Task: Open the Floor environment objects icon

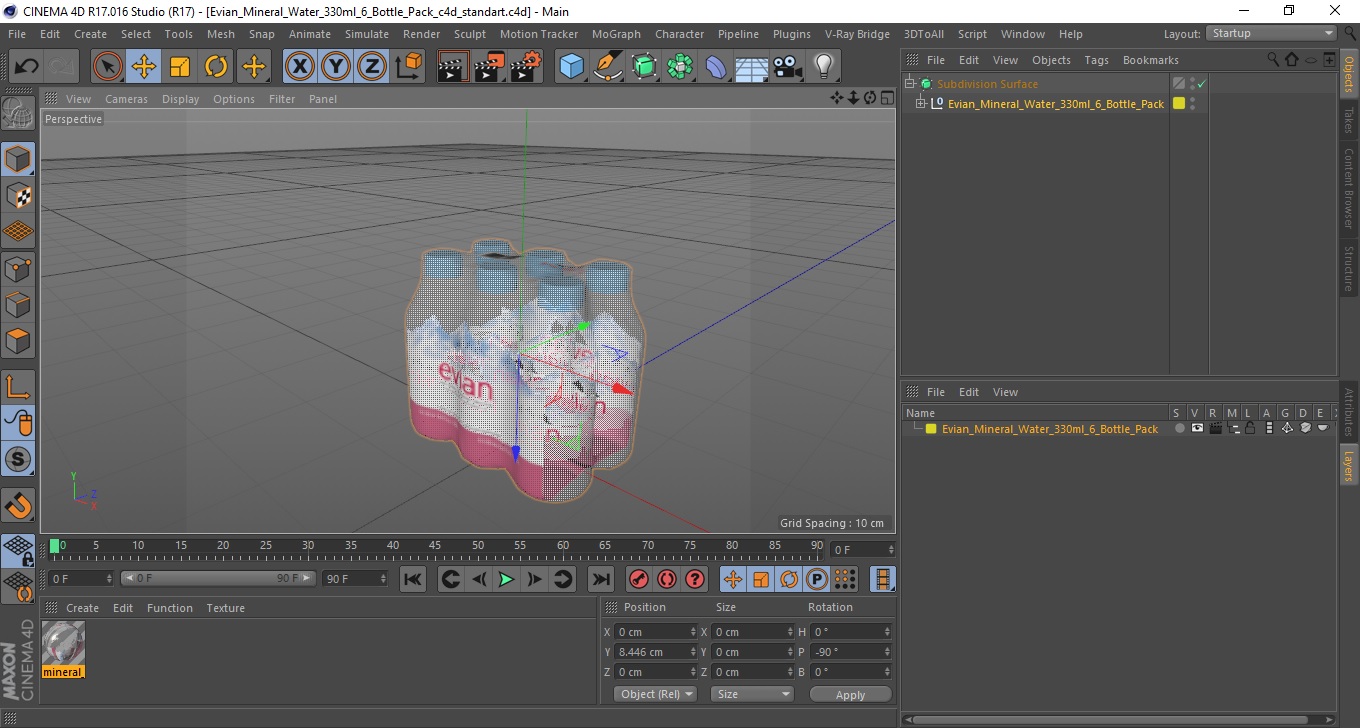Action: (x=752, y=67)
